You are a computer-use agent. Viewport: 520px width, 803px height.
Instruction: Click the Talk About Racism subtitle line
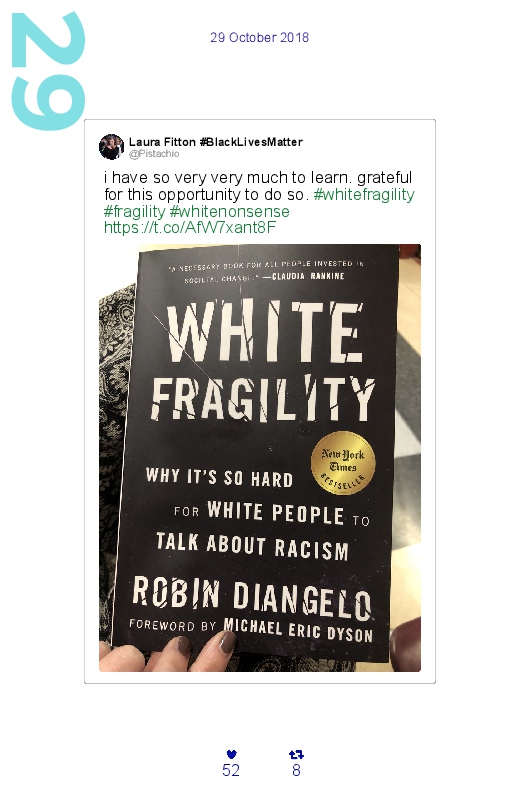click(x=253, y=546)
